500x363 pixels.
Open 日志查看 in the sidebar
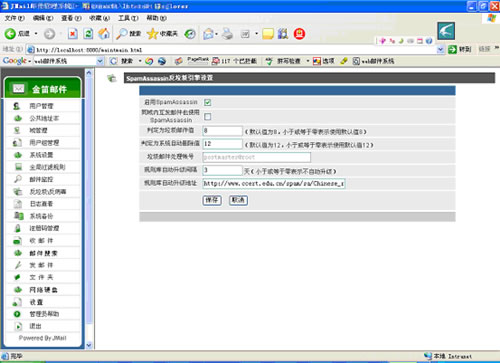pos(42,204)
